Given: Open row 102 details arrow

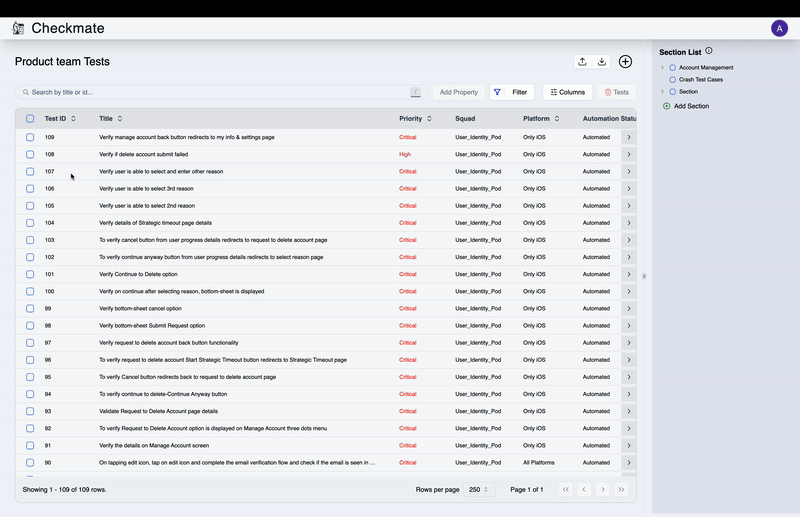Looking at the screenshot, I should (629, 257).
